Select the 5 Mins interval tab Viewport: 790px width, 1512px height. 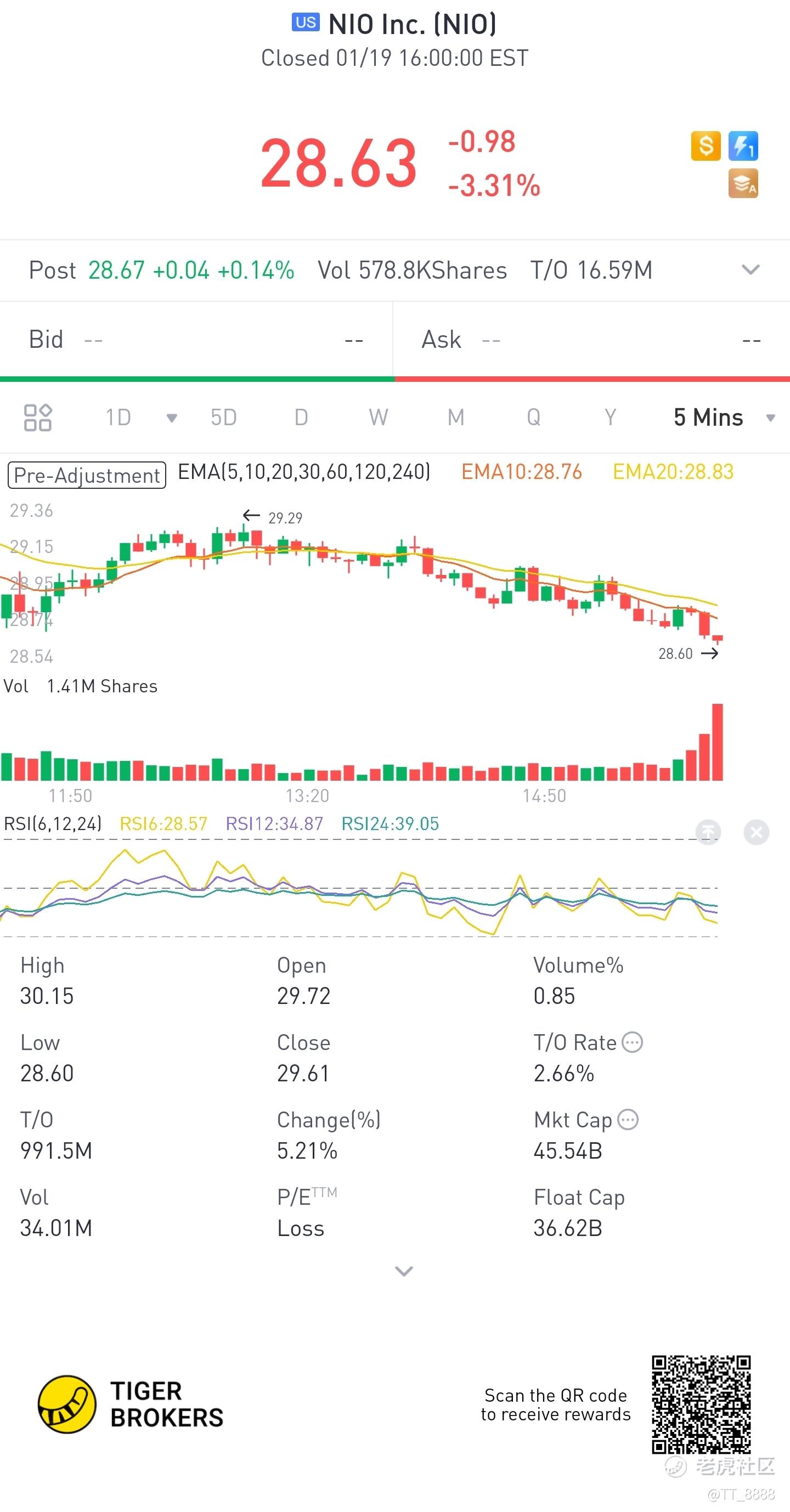708,418
